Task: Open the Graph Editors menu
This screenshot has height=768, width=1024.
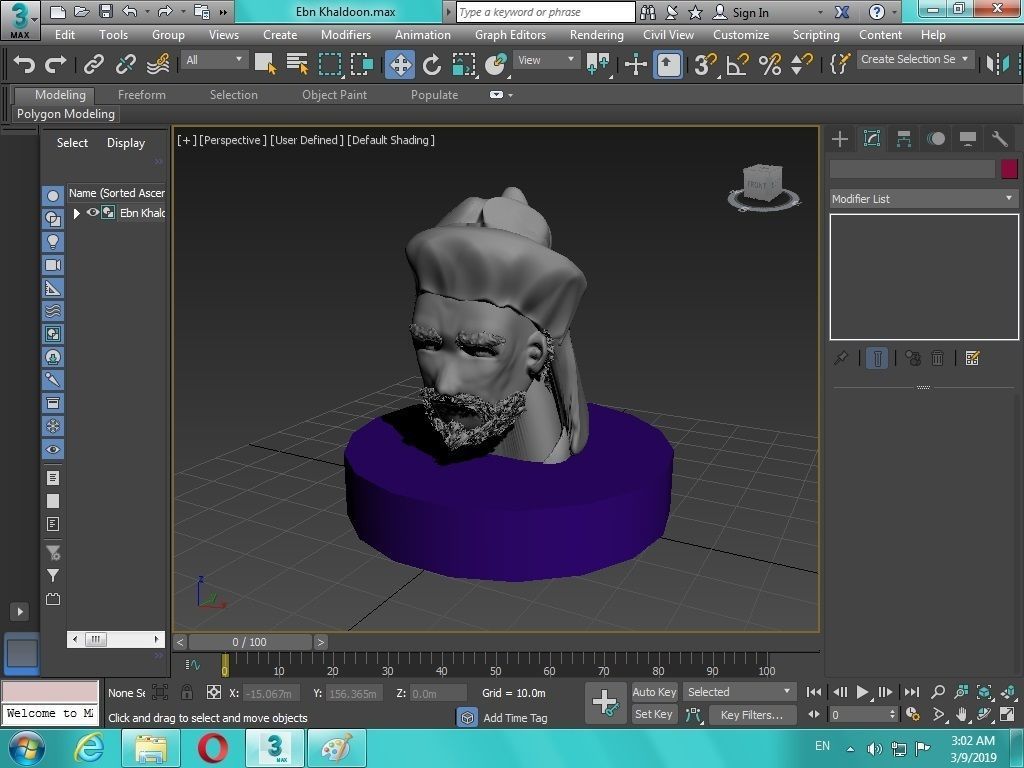Action: pyautogui.click(x=510, y=35)
